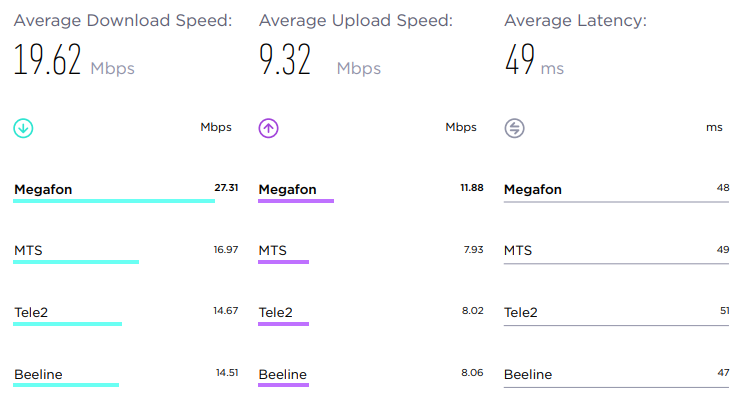Screen dimensions: 743x406
Task: Click the teal download arrow icon
Action: coord(23,128)
